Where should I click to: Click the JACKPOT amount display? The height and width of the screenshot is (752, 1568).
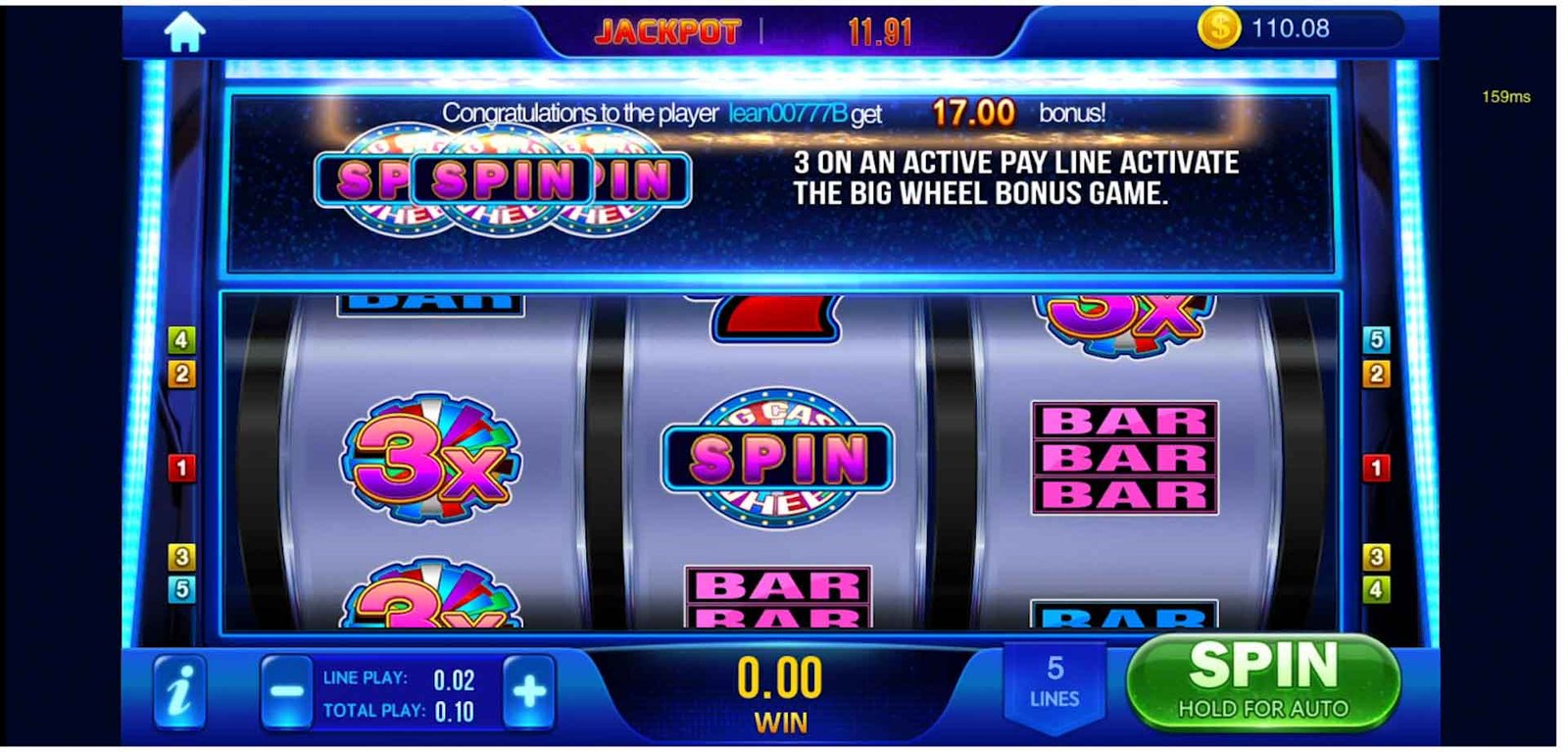879,32
